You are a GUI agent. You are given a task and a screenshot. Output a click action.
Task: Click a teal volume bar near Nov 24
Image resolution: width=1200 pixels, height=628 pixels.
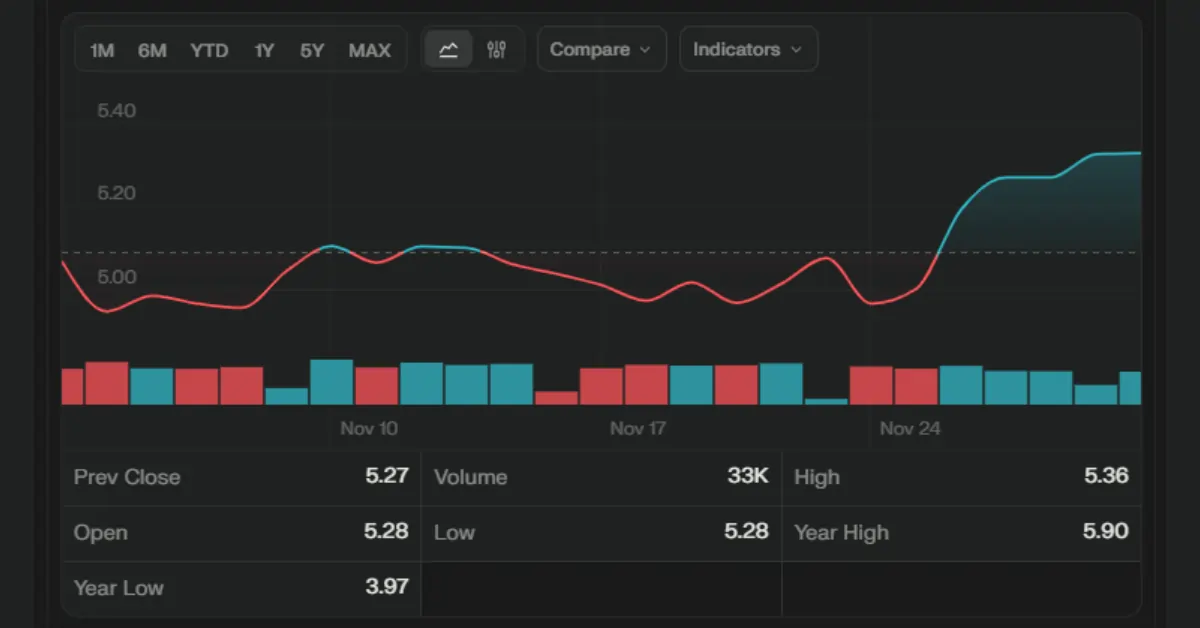click(959, 383)
